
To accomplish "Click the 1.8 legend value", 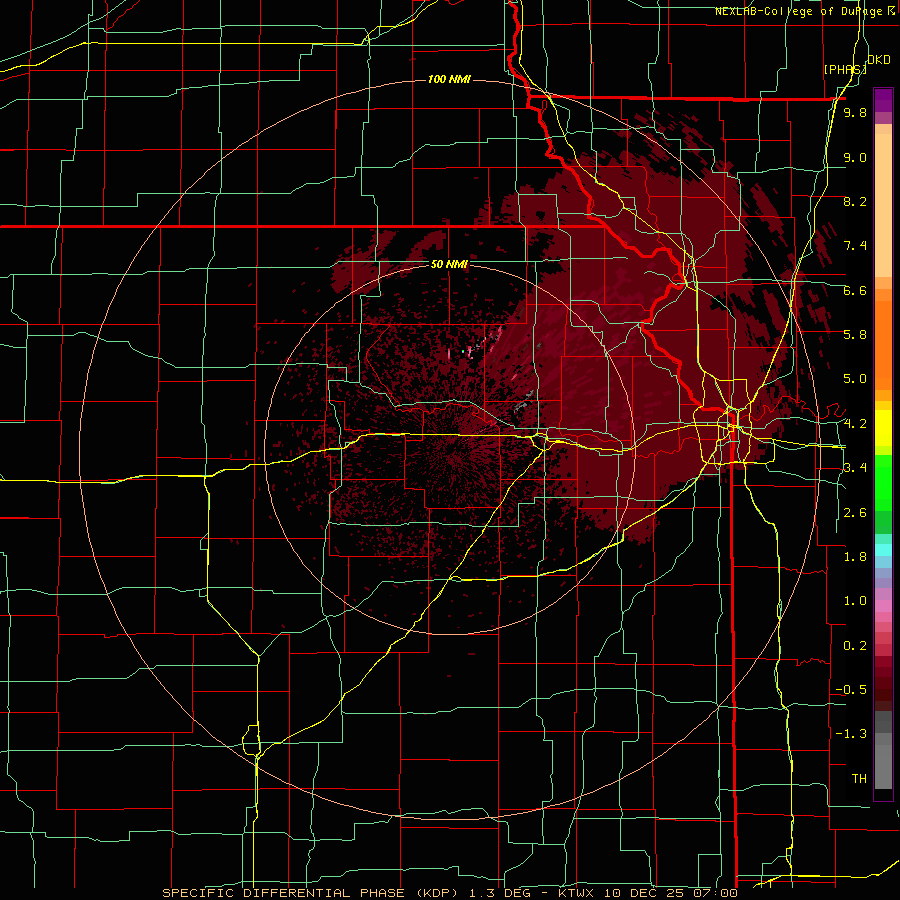I will [855, 557].
